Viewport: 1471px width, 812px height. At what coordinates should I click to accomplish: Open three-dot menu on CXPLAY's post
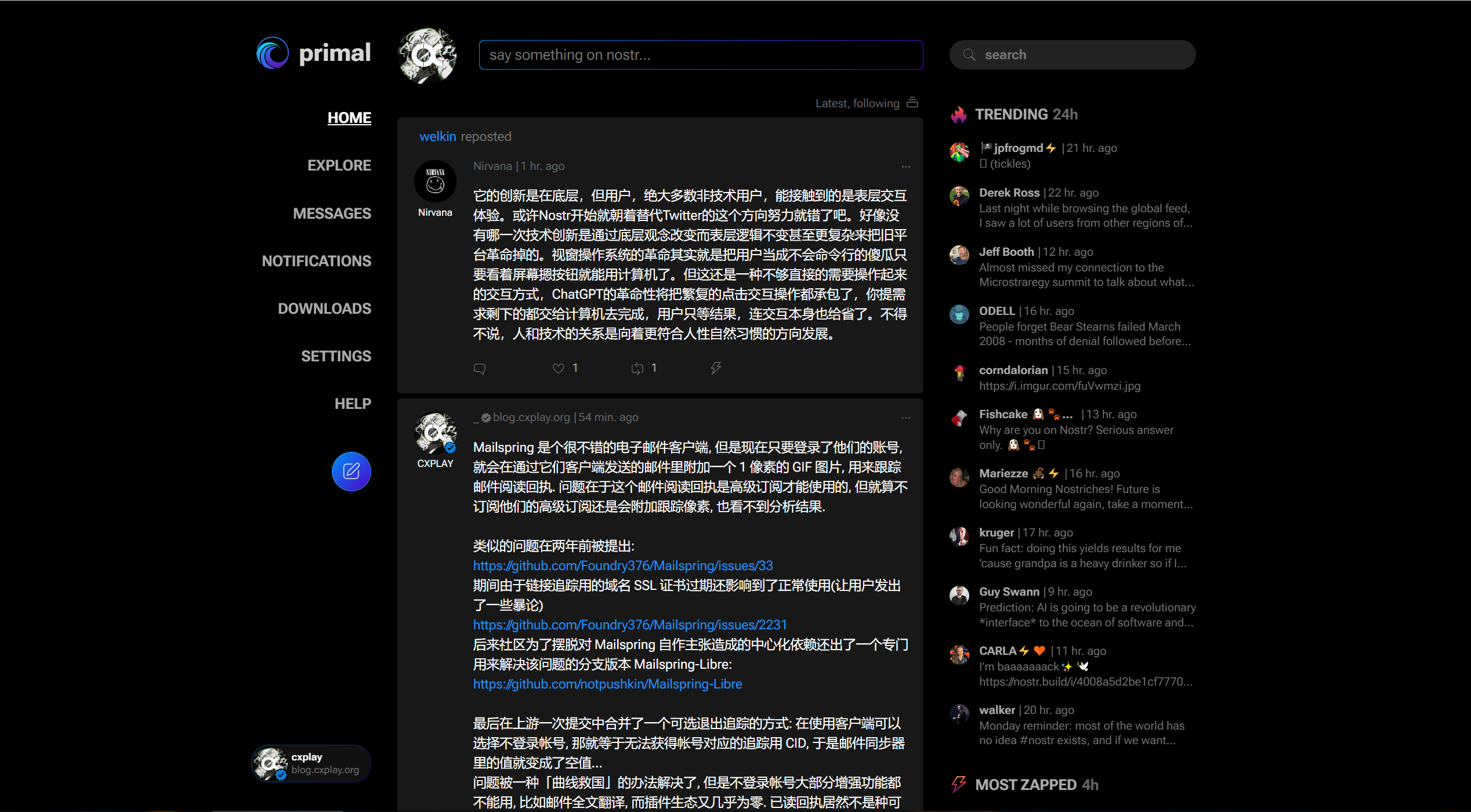click(905, 418)
